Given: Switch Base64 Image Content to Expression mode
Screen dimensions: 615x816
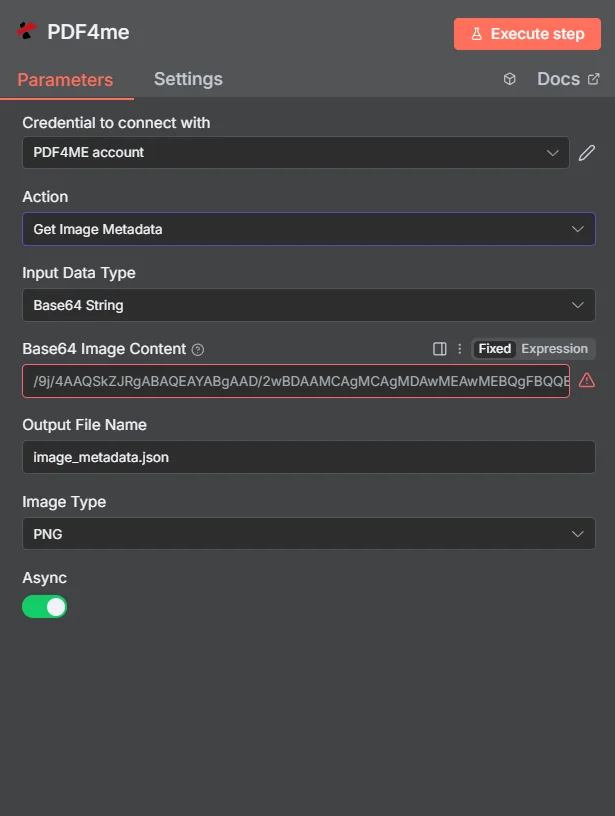Looking at the screenshot, I should click(x=555, y=349).
